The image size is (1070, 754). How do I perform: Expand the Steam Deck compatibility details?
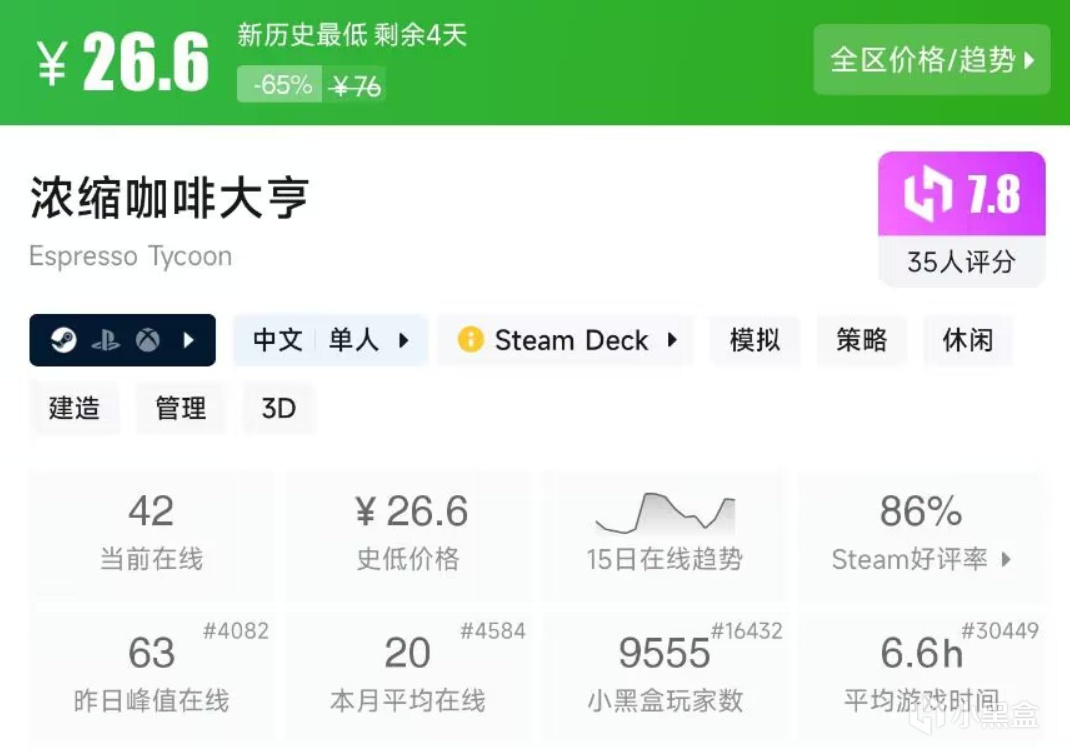tap(673, 340)
